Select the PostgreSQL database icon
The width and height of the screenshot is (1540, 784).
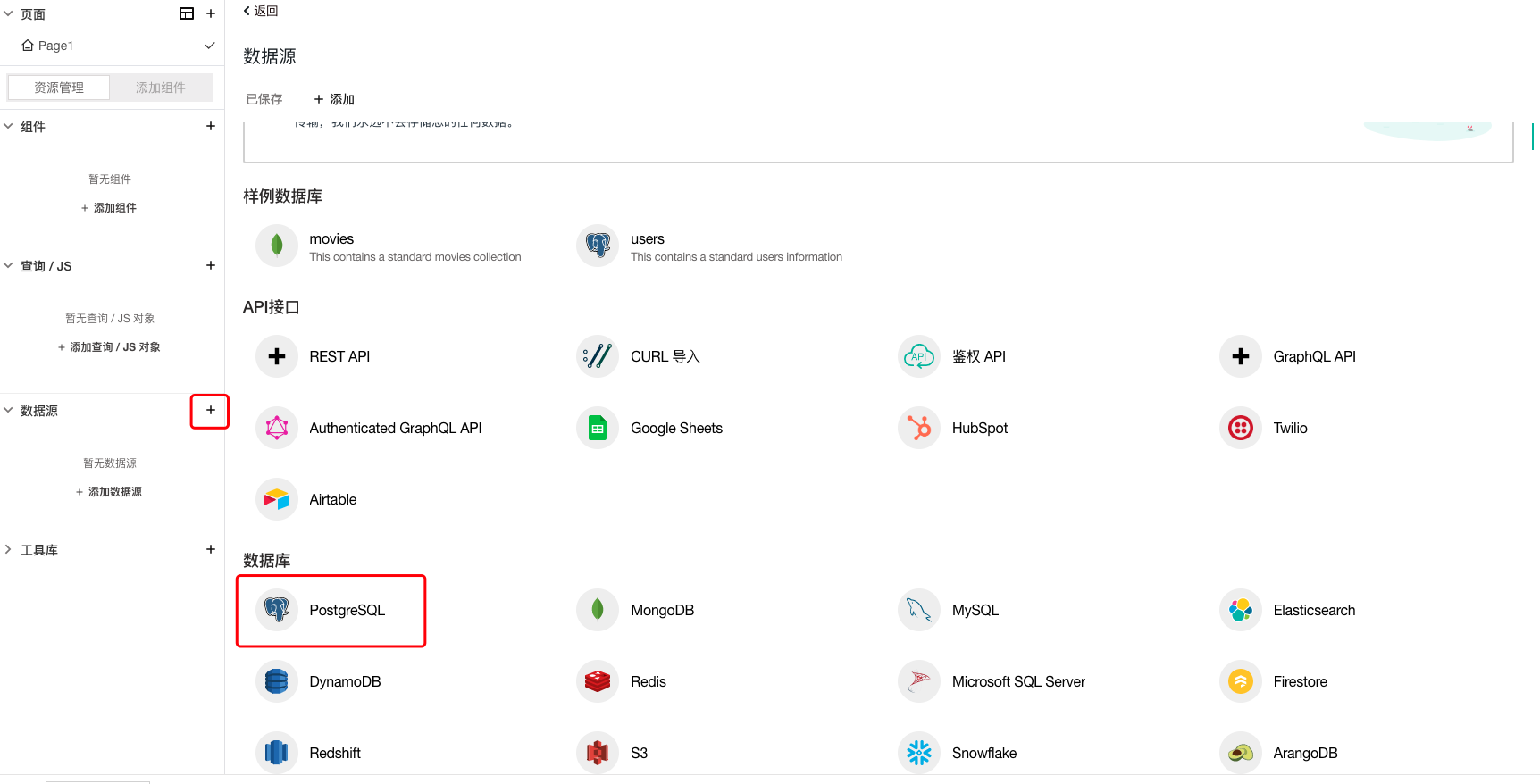[x=277, y=610]
